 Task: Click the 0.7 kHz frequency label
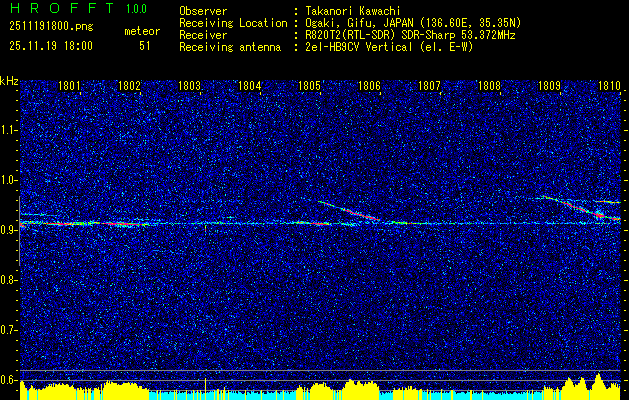(x=9, y=330)
